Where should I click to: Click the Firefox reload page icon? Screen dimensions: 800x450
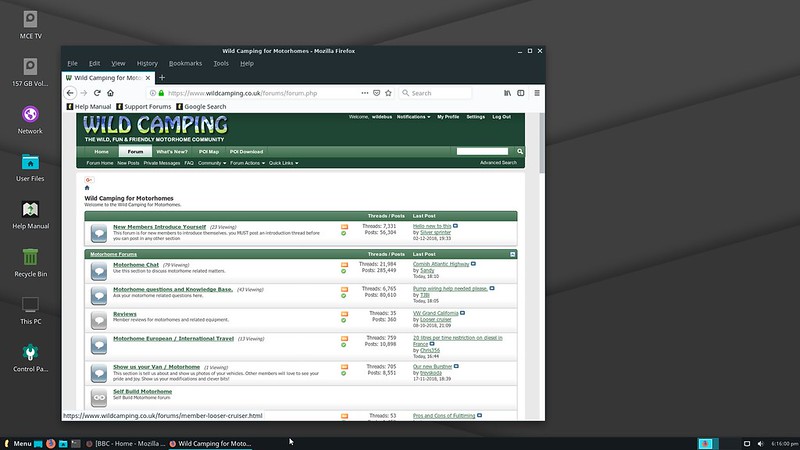tap(97, 93)
